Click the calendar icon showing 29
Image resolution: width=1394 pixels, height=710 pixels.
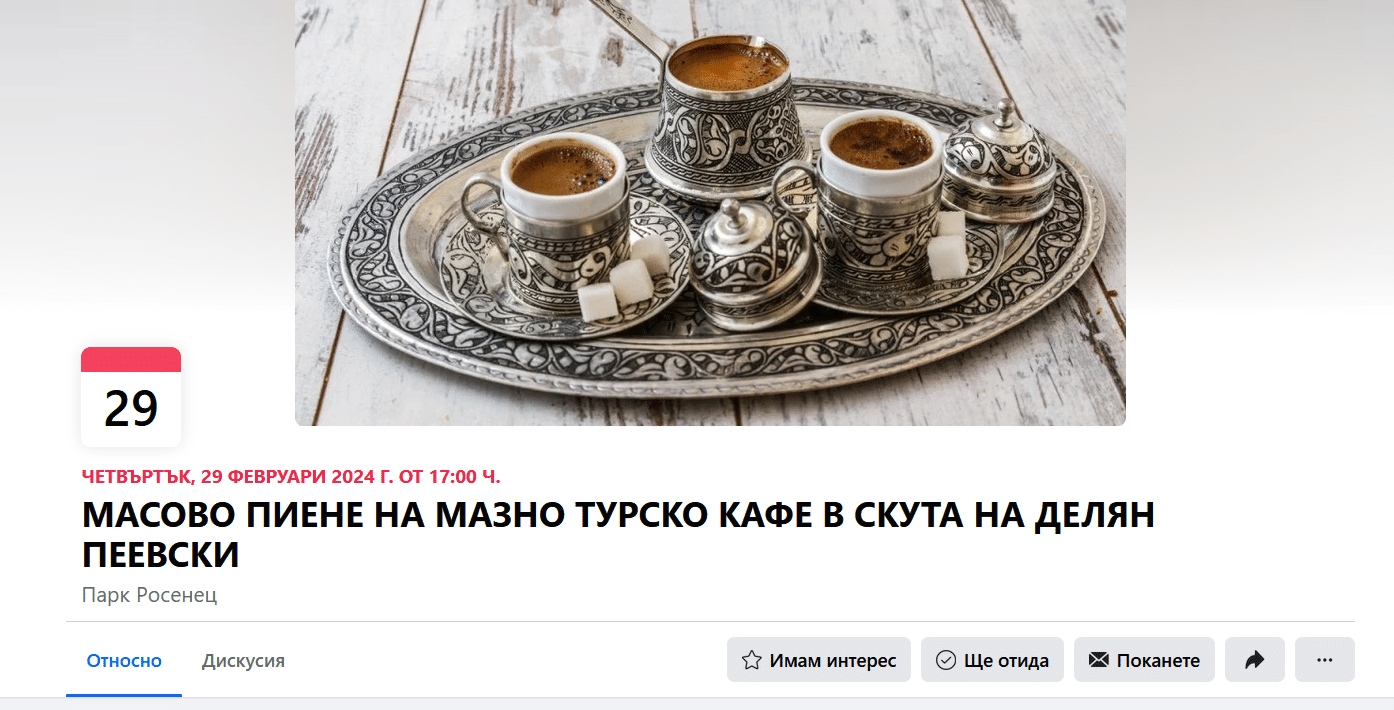pos(131,397)
